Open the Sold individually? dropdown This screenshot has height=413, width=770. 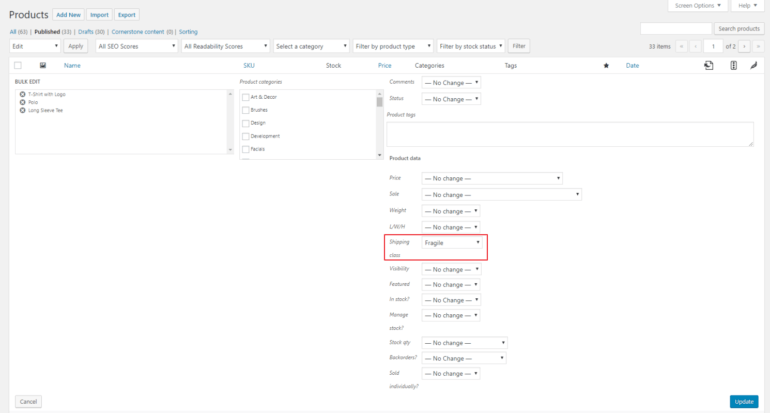(x=450, y=374)
